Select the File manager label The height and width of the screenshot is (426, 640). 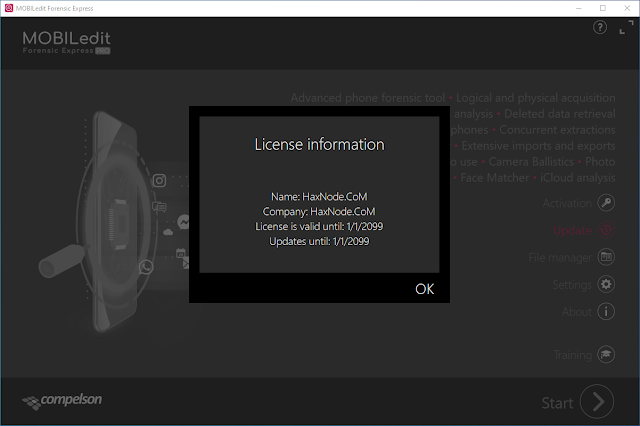coord(560,257)
